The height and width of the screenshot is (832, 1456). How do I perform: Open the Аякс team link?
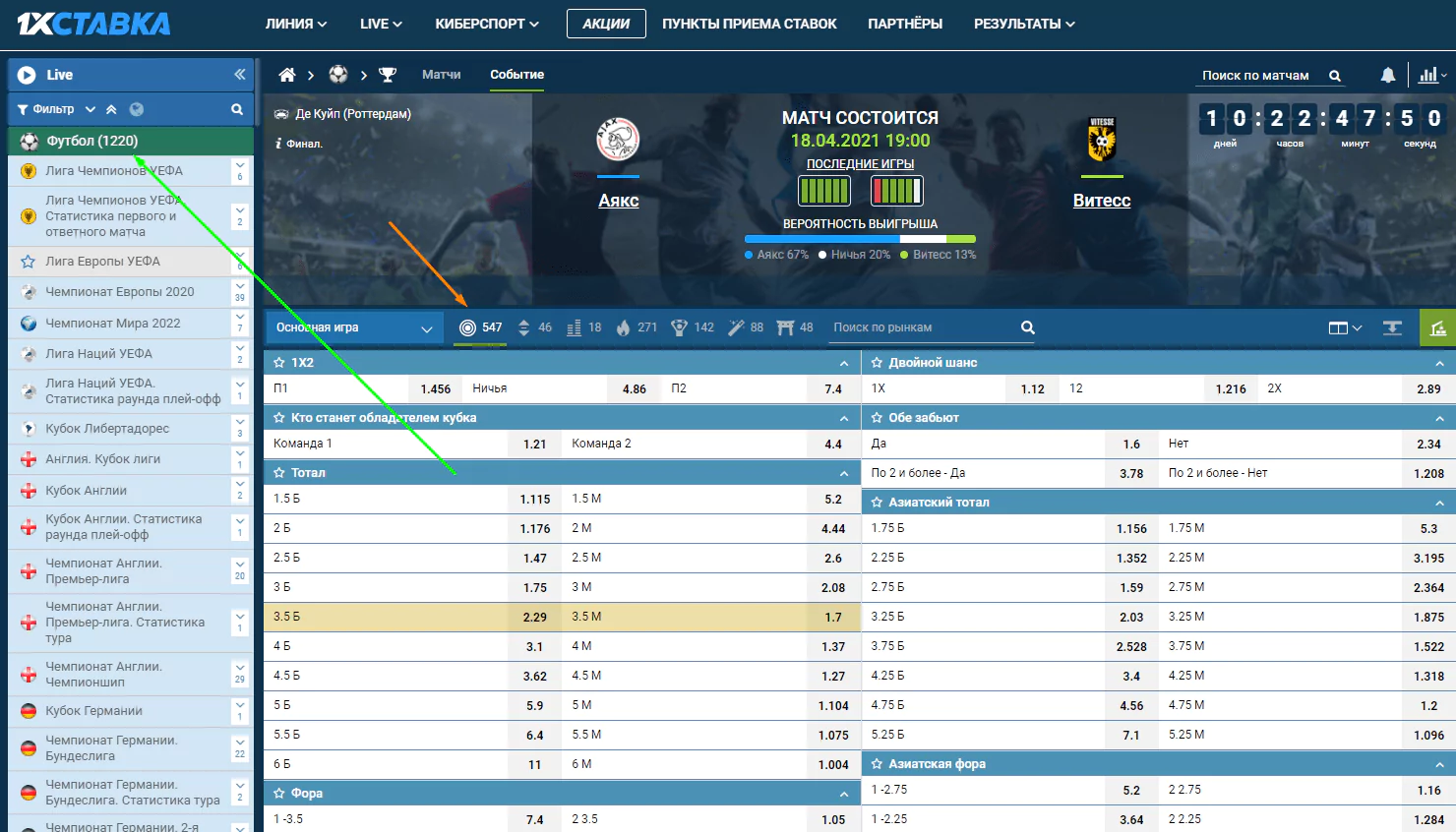point(619,201)
